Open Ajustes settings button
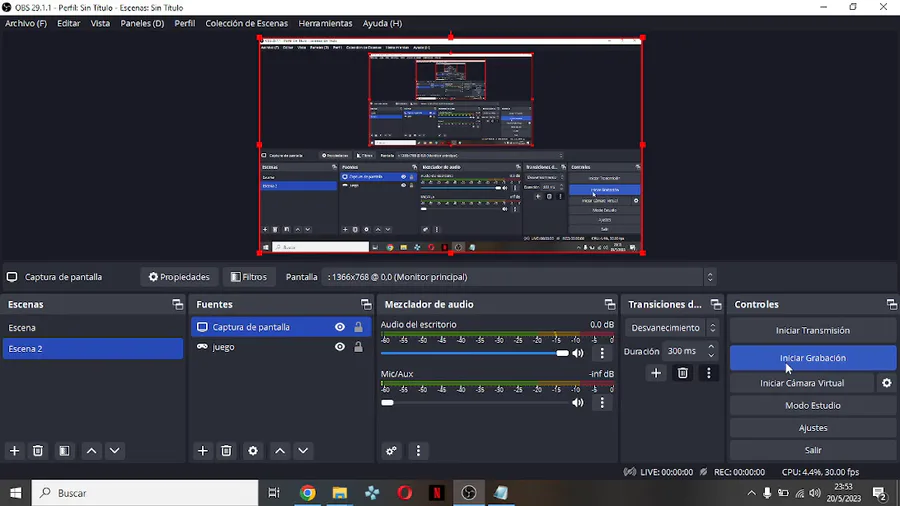 click(813, 428)
